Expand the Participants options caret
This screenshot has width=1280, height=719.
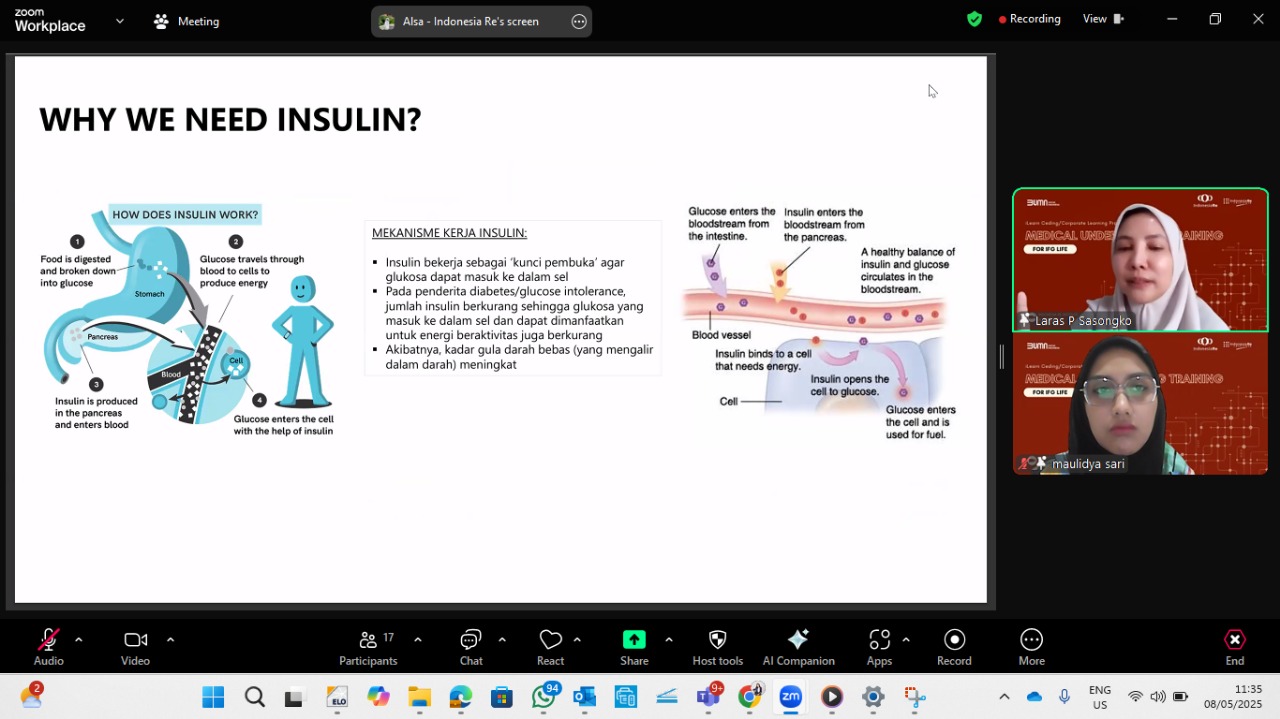click(x=417, y=639)
